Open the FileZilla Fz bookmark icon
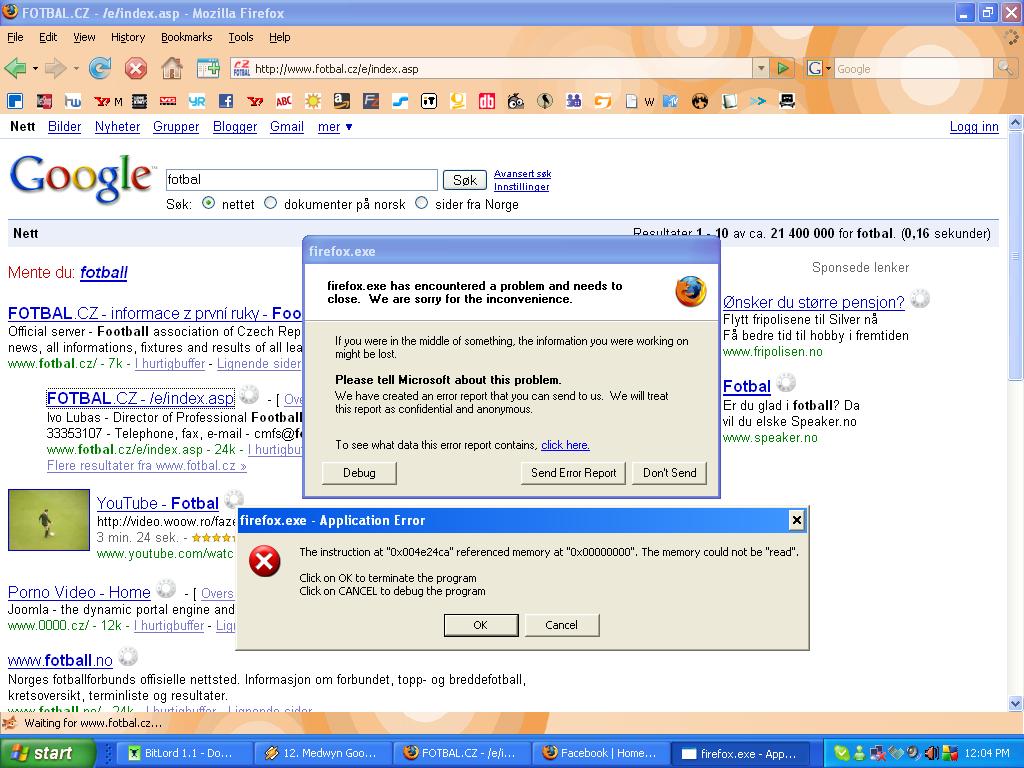 pyautogui.click(x=371, y=101)
